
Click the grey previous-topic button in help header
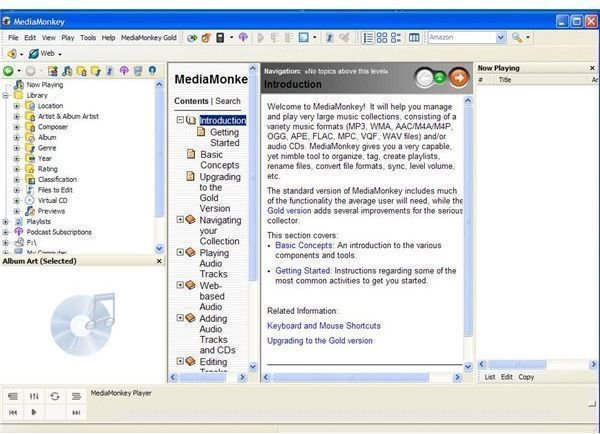click(x=424, y=78)
